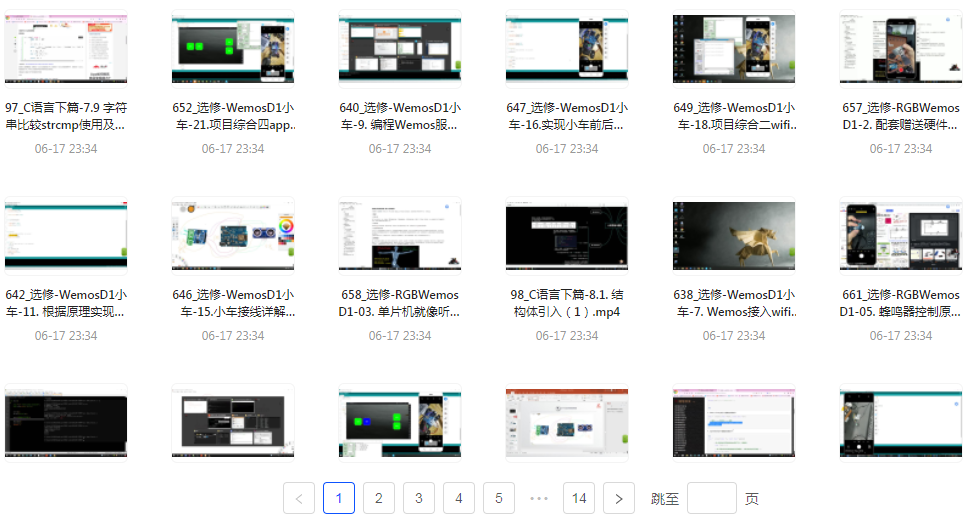Focus the jump-to-page input field
This screenshot has width=976, height=516.
point(711,498)
